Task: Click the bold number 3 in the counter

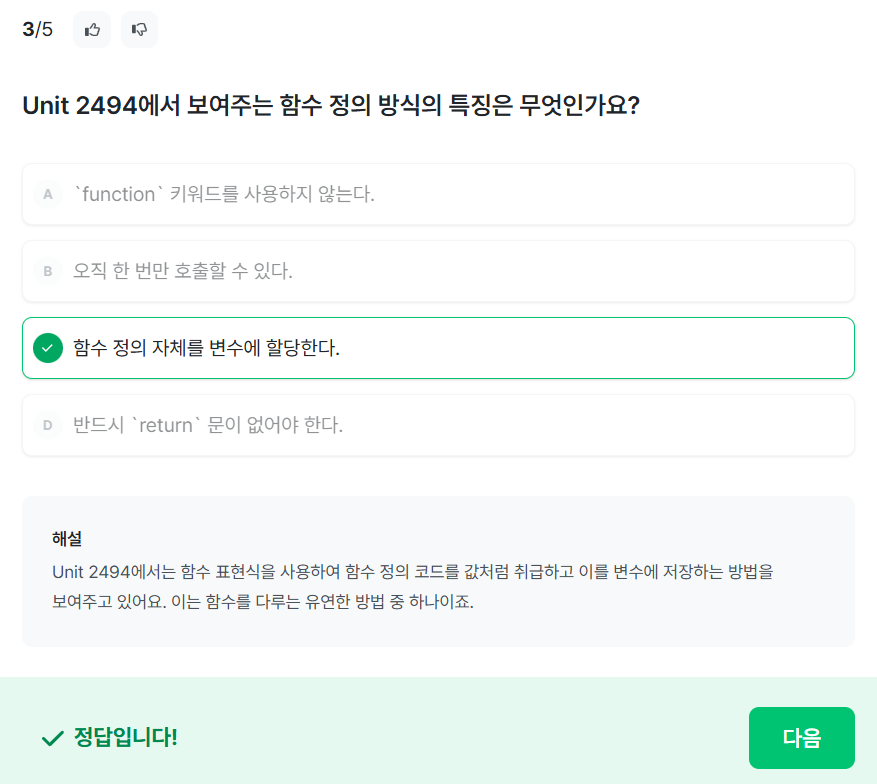Action: coord(28,29)
